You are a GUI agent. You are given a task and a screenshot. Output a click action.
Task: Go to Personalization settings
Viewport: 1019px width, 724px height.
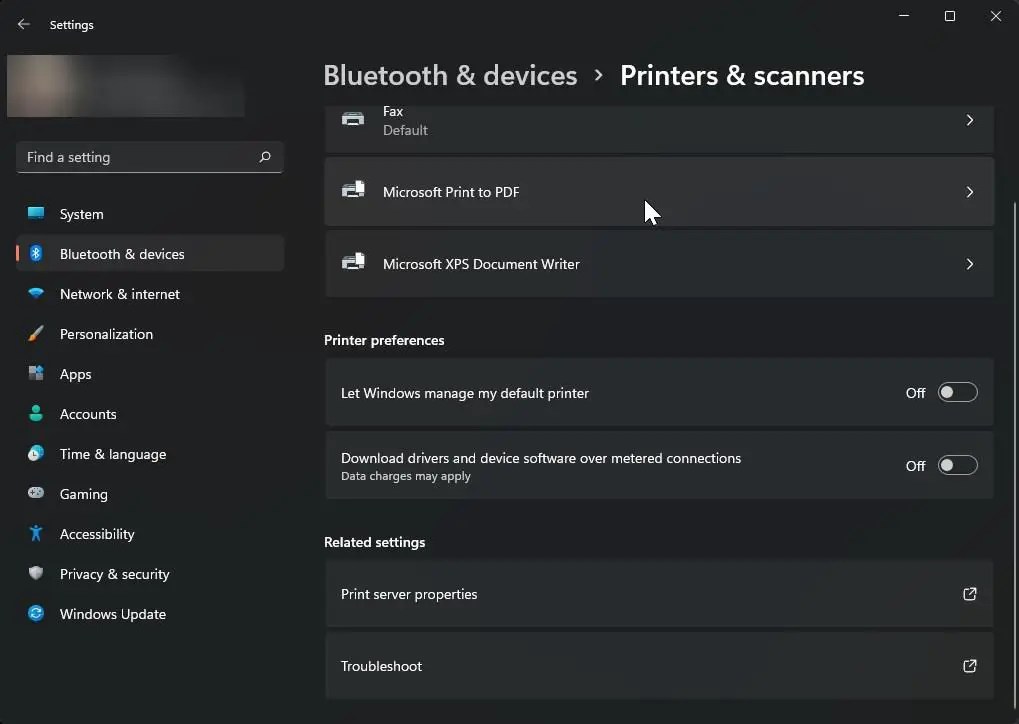point(150,334)
